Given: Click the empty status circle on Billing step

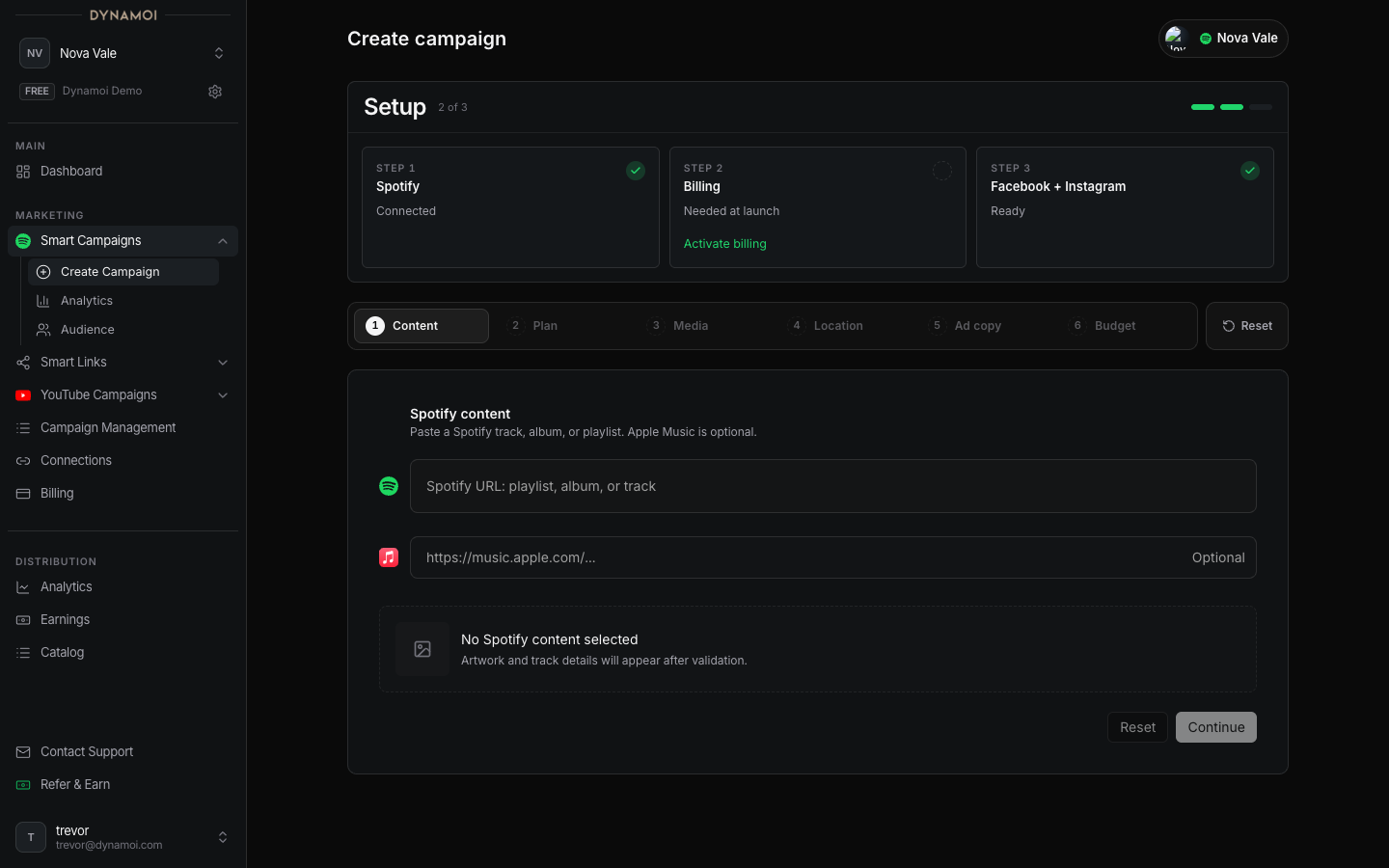Looking at the screenshot, I should (x=942, y=171).
